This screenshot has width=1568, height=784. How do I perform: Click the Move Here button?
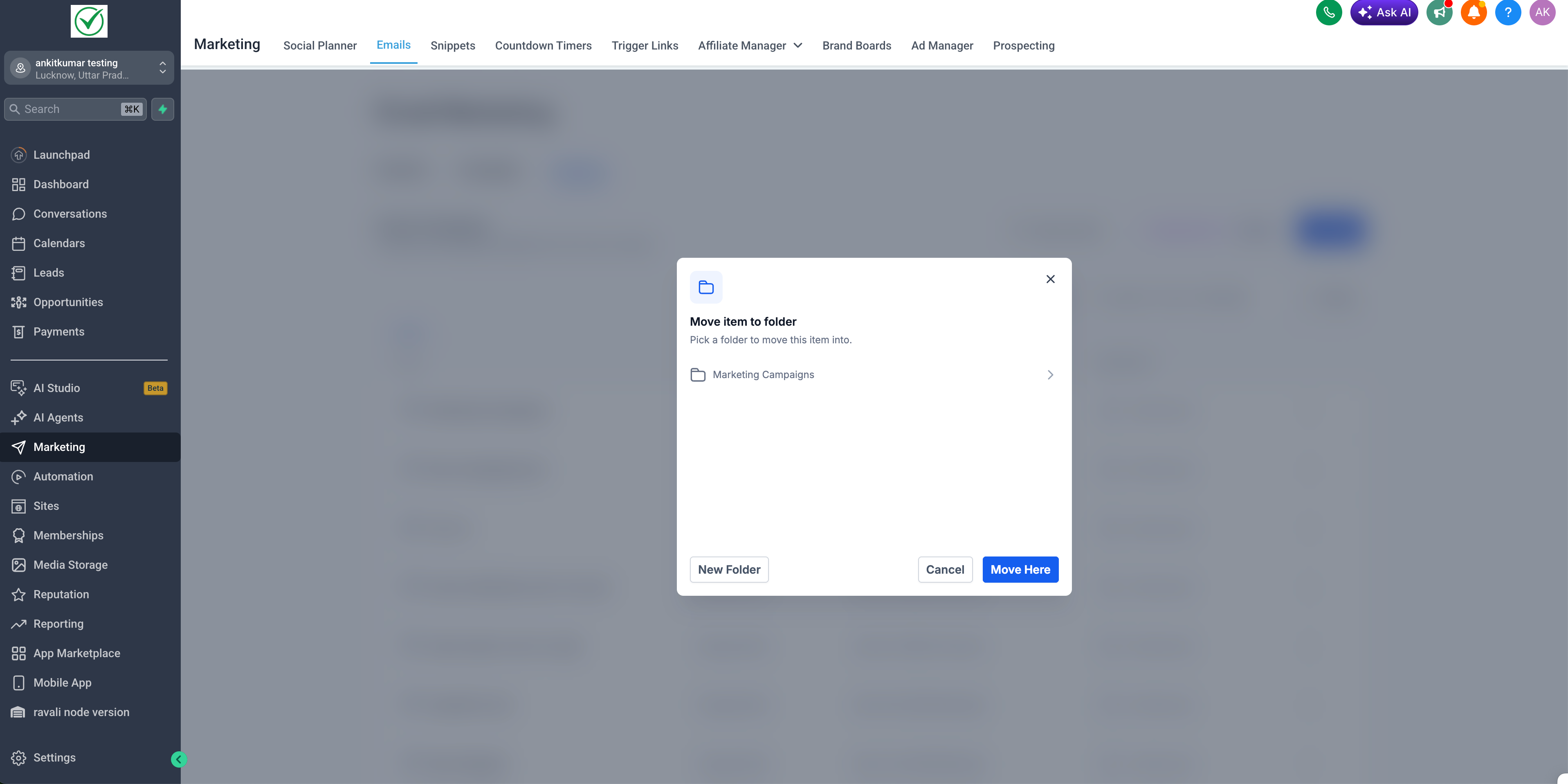[1020, 570]
